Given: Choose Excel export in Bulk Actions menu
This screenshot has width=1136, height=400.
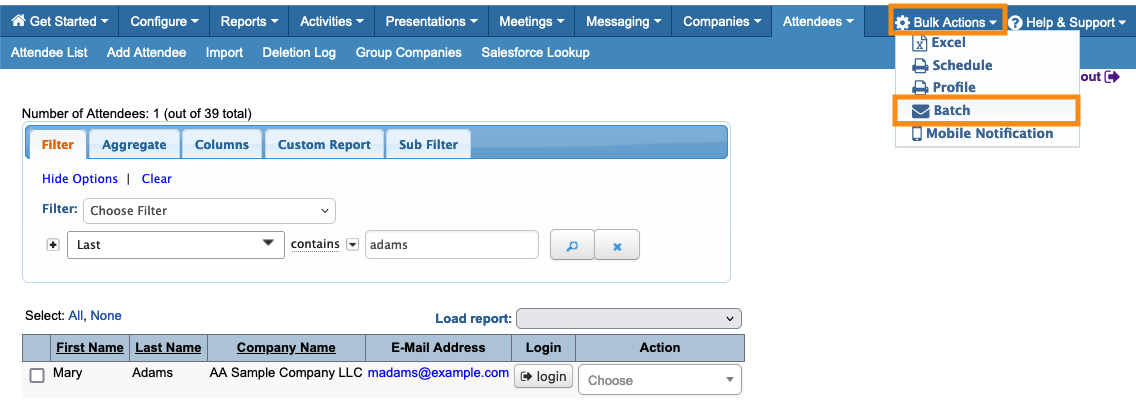Looking at the screenshot, I should pyautogui.click(x=948, y=43).
